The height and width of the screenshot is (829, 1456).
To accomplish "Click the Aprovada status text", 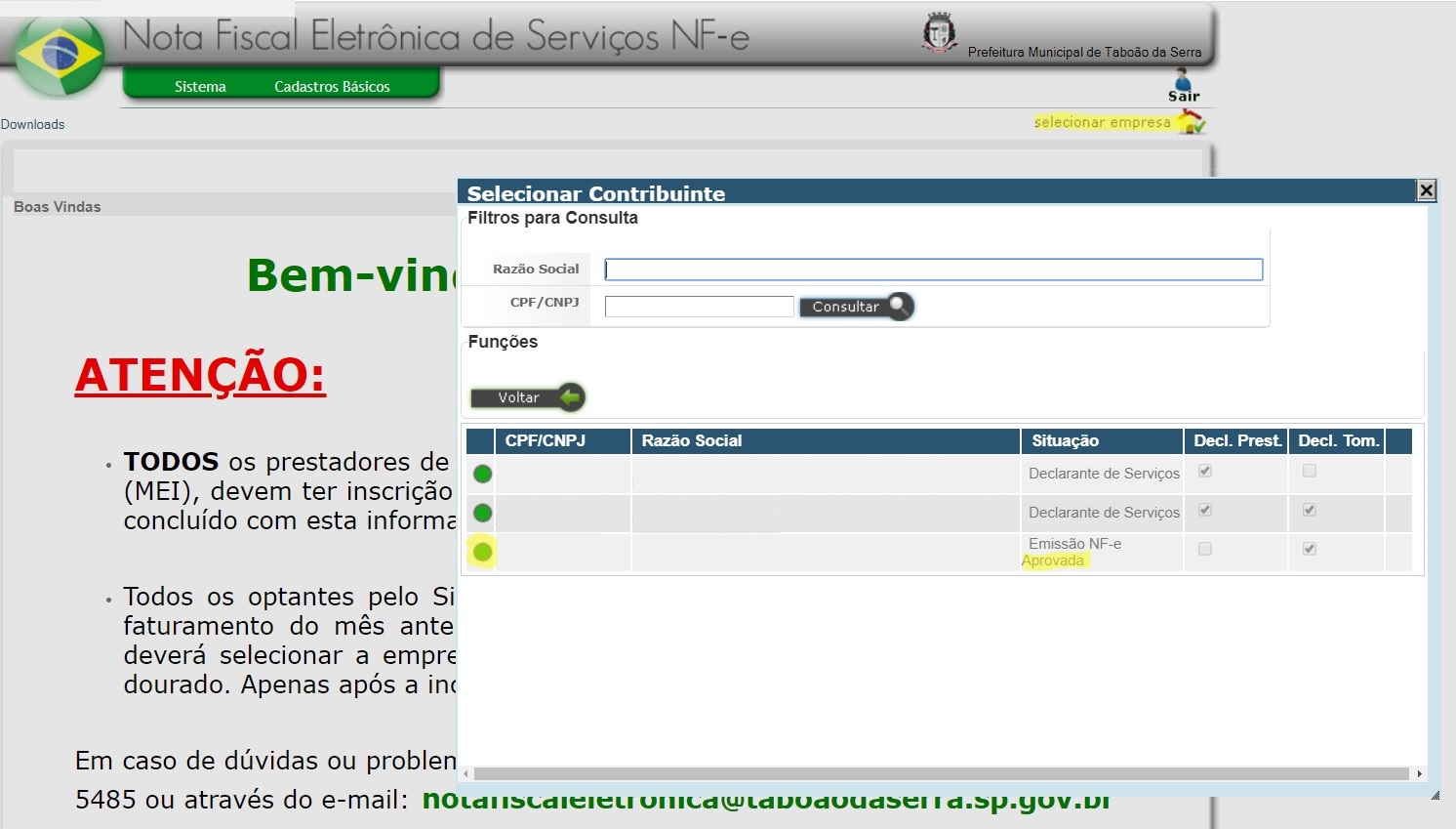I will (x=1053, y=560).
